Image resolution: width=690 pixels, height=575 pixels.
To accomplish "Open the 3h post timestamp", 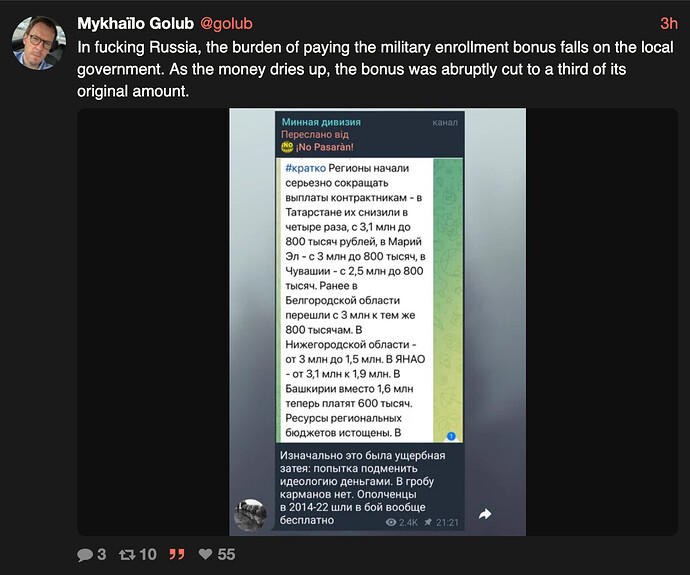I will click(668, 23).
